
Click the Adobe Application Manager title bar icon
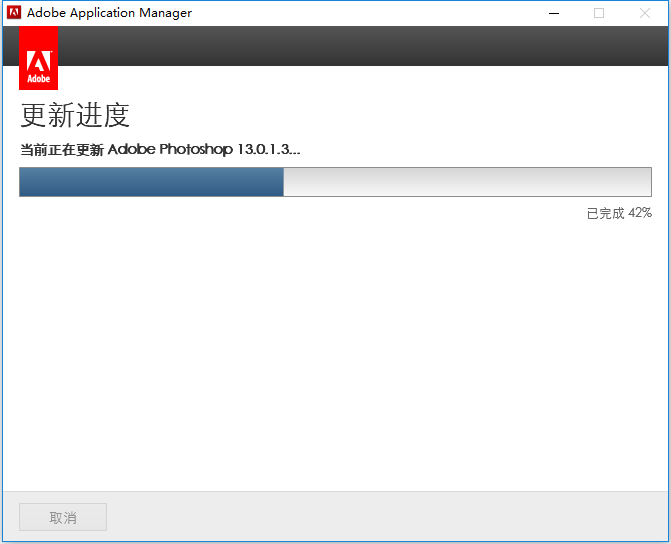14,12
